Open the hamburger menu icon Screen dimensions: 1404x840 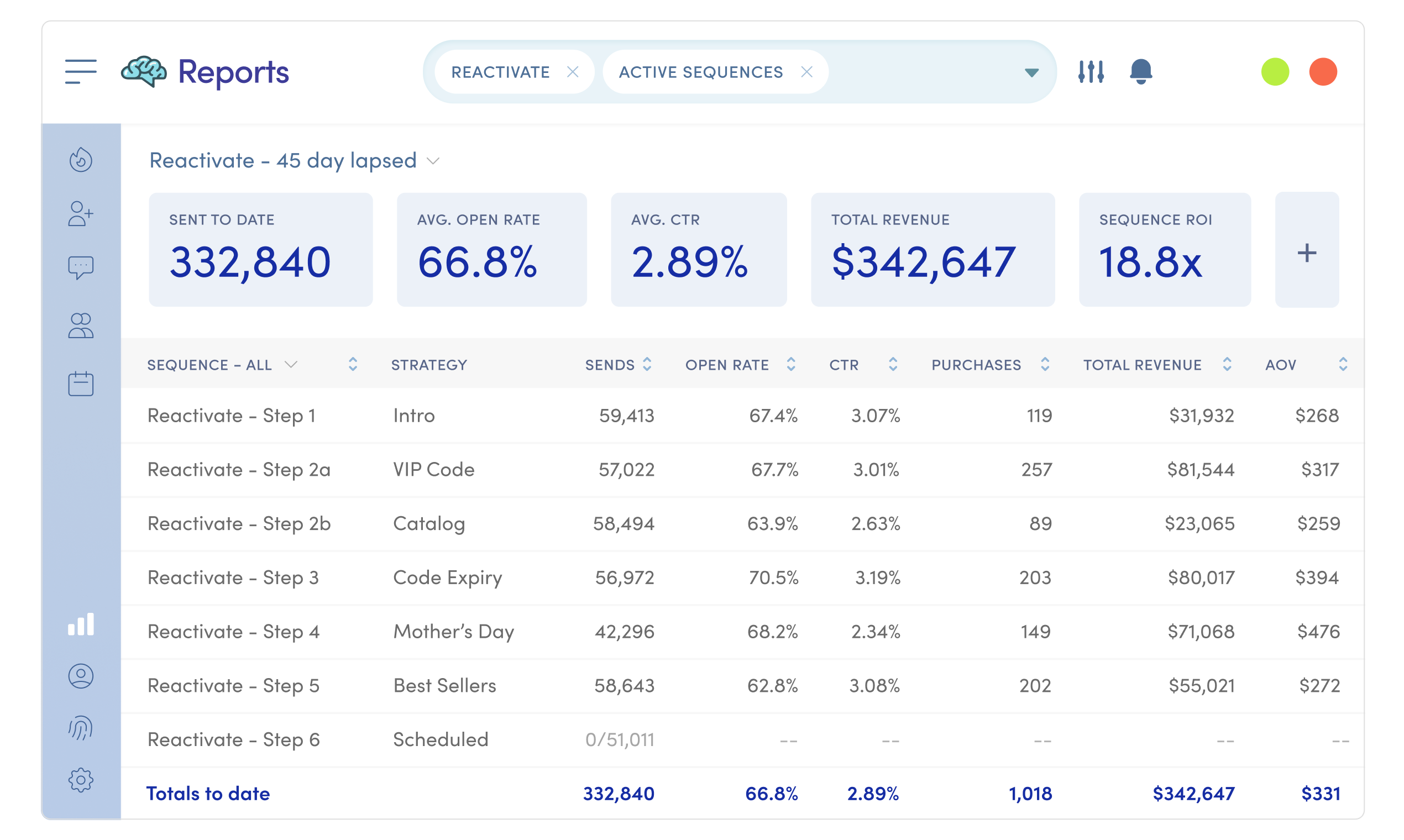pyautogui.click(x=80, y=72)
